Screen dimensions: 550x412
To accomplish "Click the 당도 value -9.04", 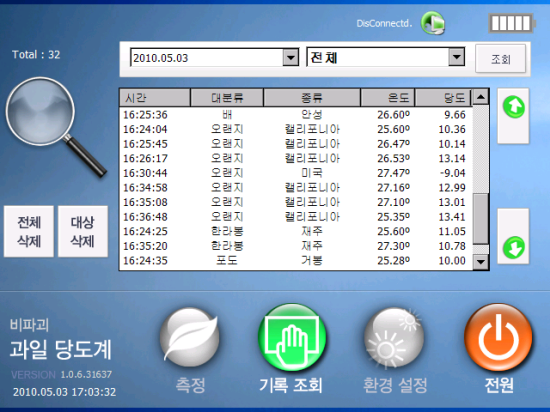I will click(x=452, y=173).
